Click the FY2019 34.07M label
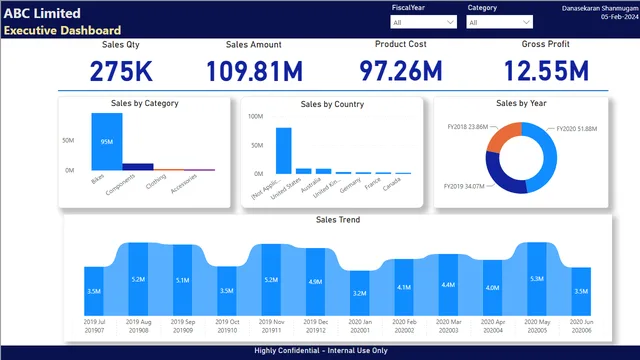 [464, 187]
